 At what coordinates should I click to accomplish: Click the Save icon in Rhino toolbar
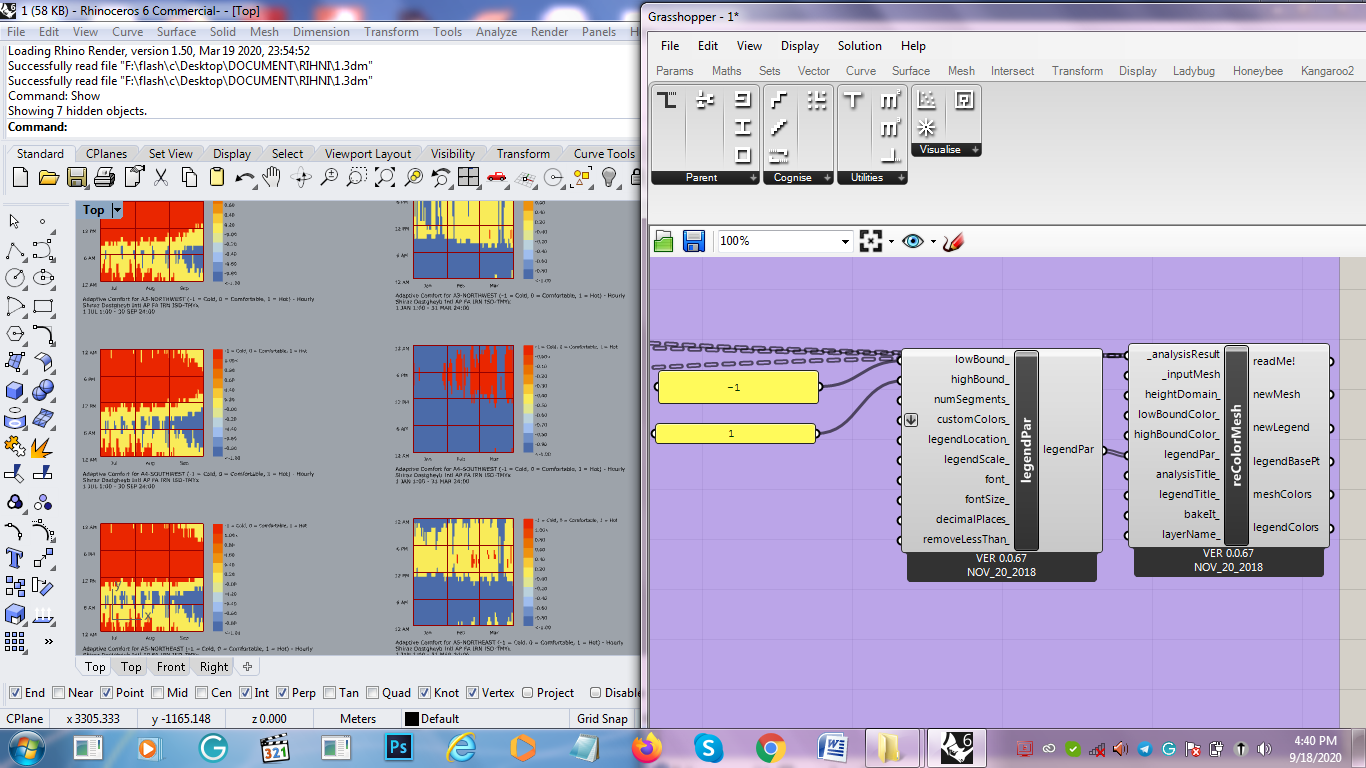pyautogui.click(x=77, y=178)
